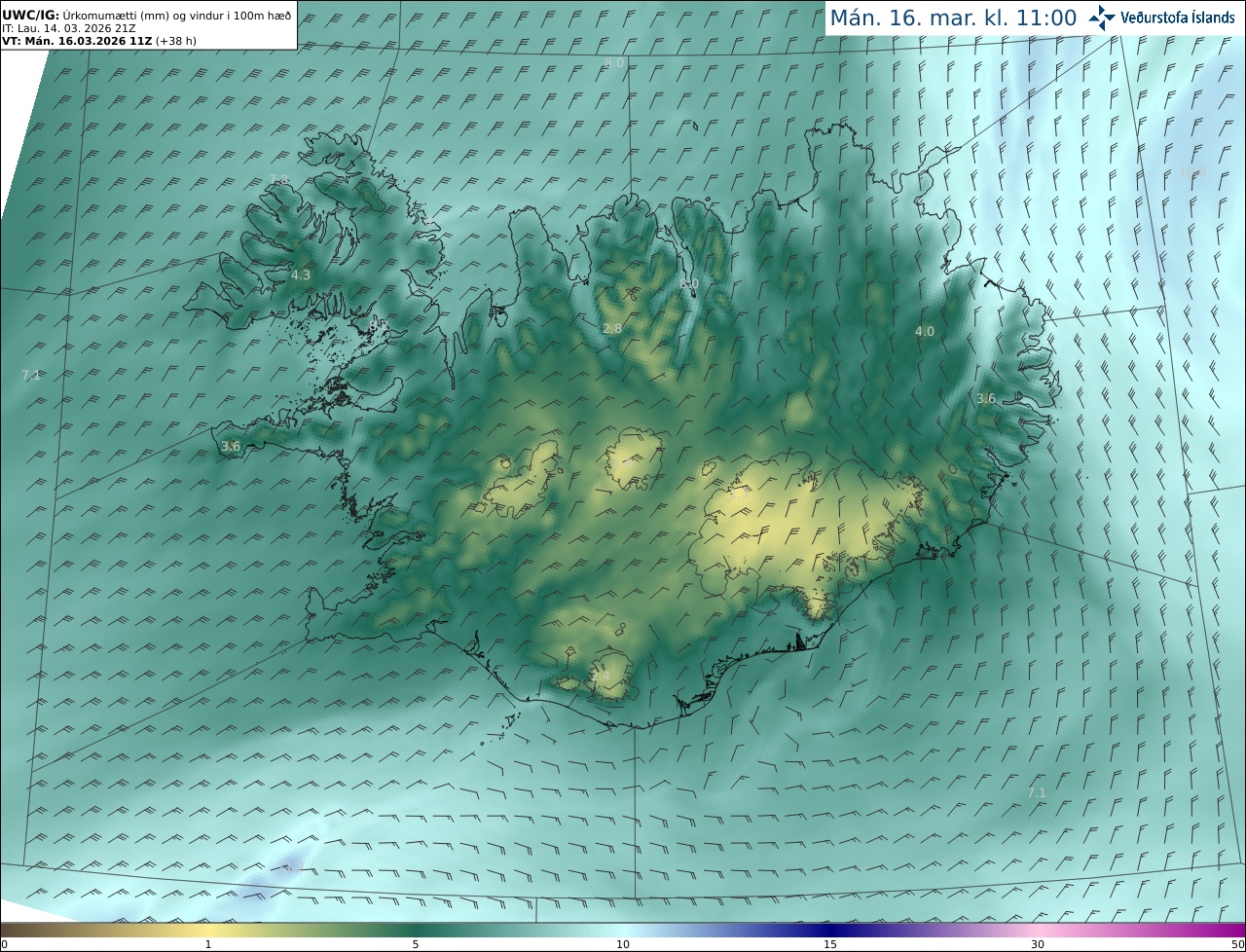Click the UWC/IG Úrkomumætti title line
The width and height of the screenshot is (1246, 952).
147,15
